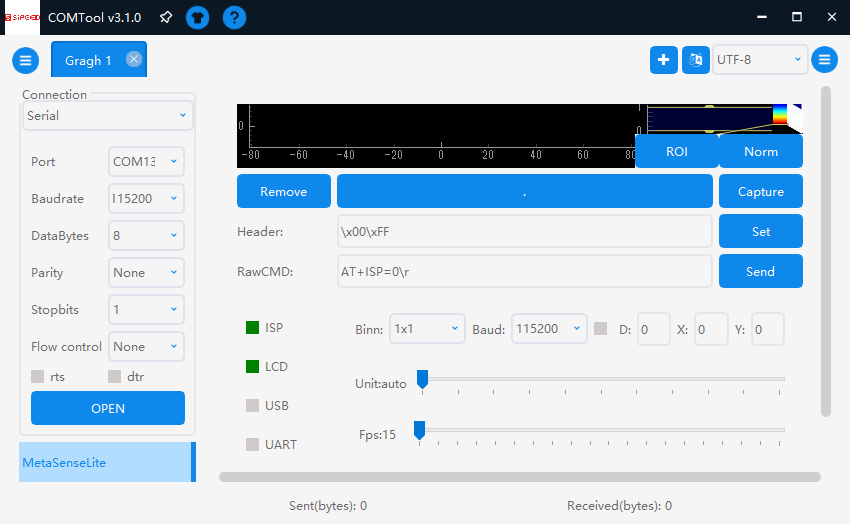Open the skin/theme shirt icon
This screenshot has width=850, height=524.
point(198,17)
